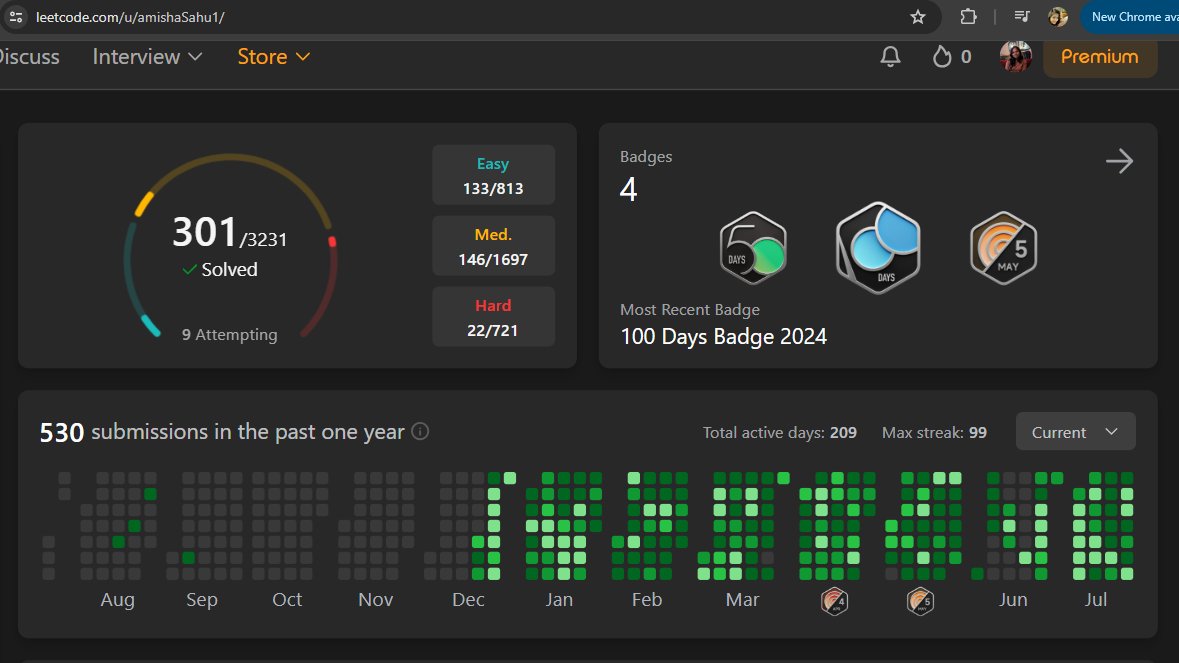The height and width of the screenshot is (663, 1179).
Task: Click the notifications bell icon
Action: coord(890,56)
